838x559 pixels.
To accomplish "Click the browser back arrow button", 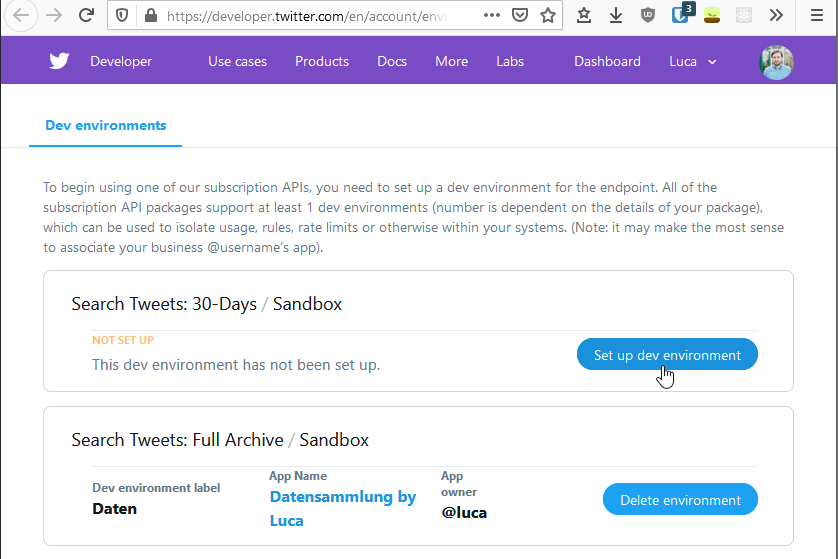I will [x=21, y=15].
